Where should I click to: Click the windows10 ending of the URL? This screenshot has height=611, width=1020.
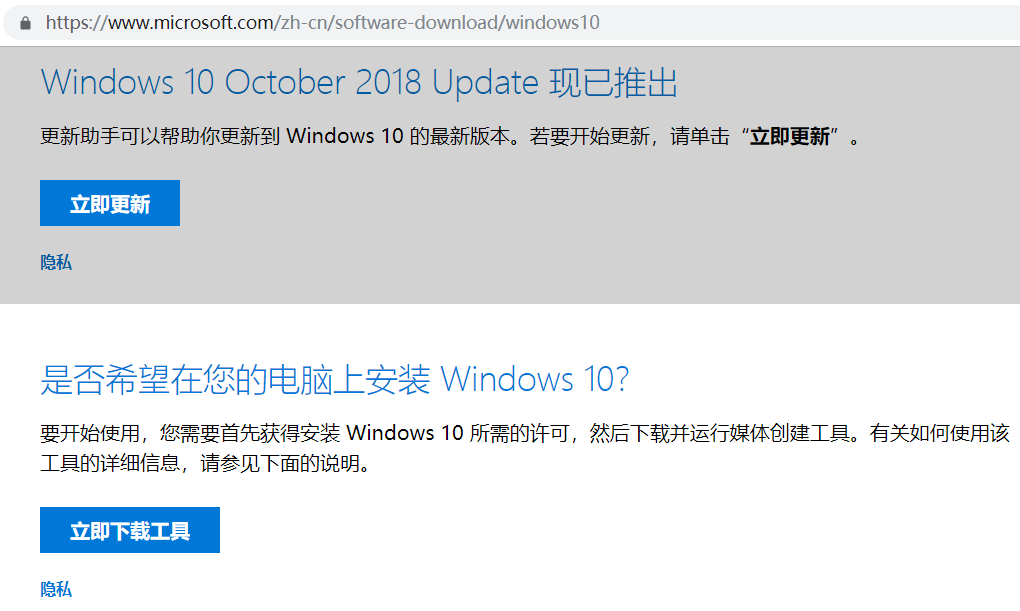click(x=552, y=23)
